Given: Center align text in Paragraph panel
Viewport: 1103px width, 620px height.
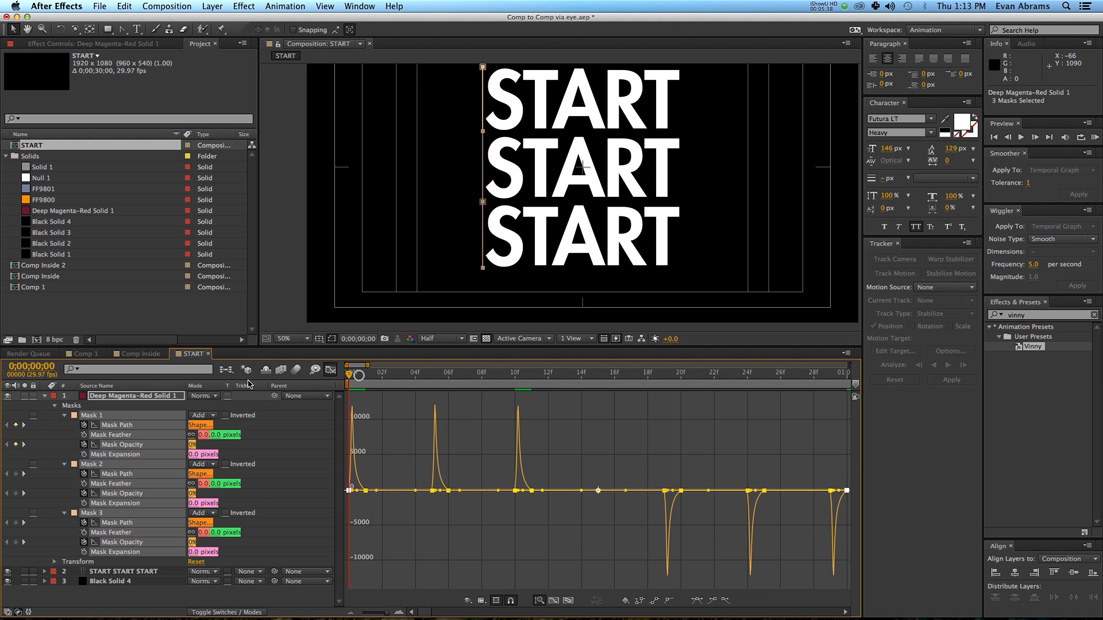Looking at the screenshot, I should coord(888,58).
